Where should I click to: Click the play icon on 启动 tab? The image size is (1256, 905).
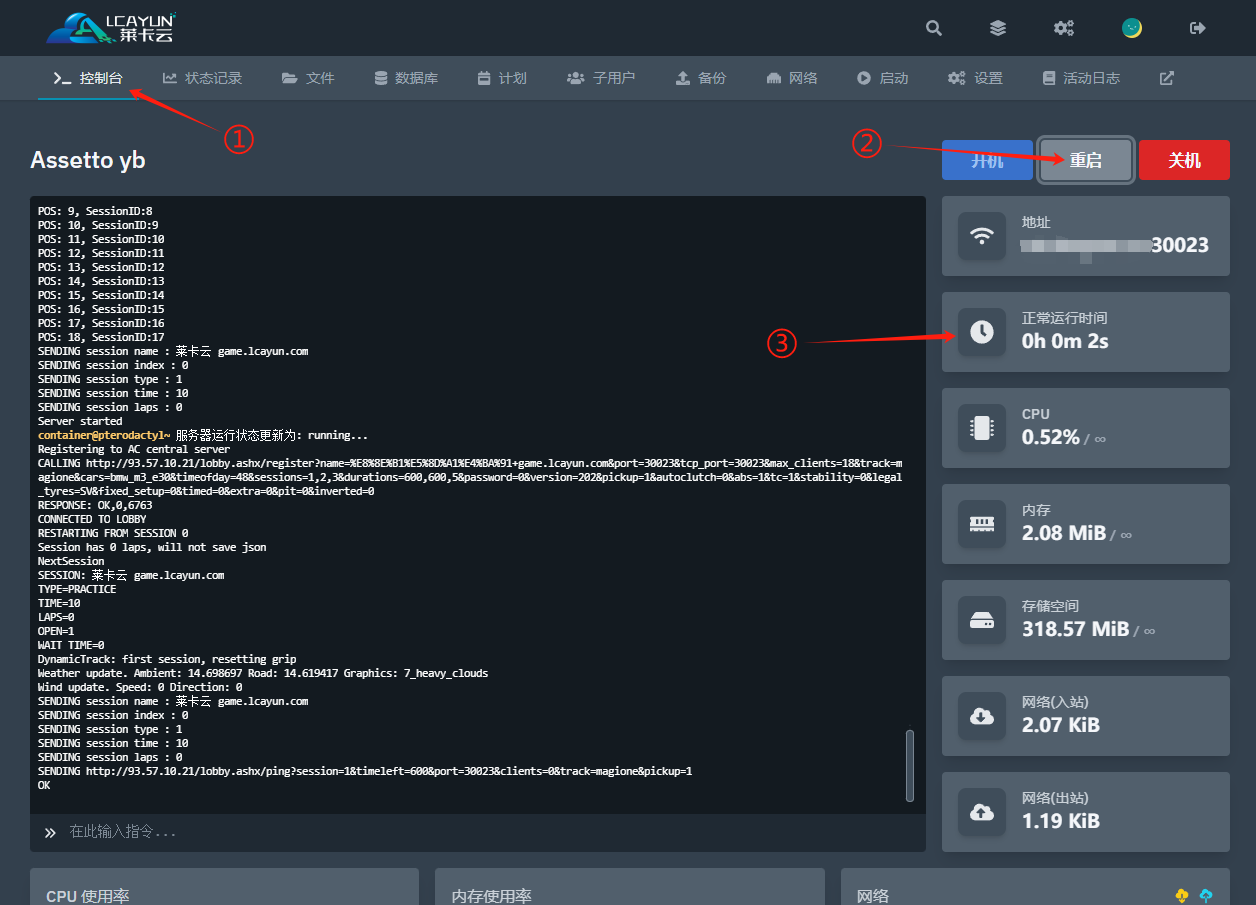coord(864,78)
